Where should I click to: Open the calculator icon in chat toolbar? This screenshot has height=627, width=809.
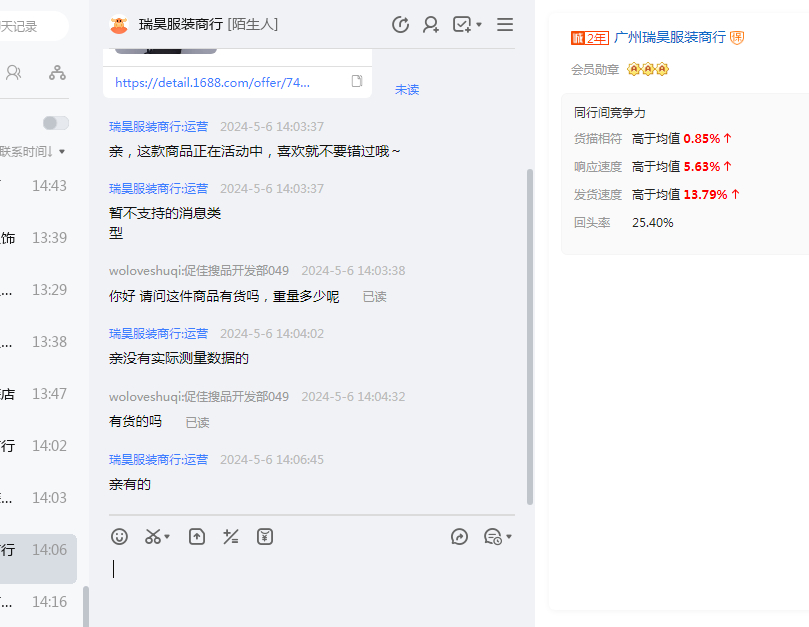click(231, 537)
